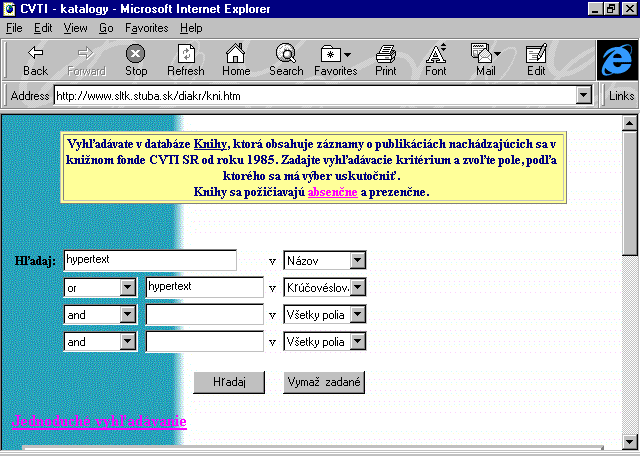Clear the form with Vymaž zadané
640x456 pixels.
pos(324,382)
